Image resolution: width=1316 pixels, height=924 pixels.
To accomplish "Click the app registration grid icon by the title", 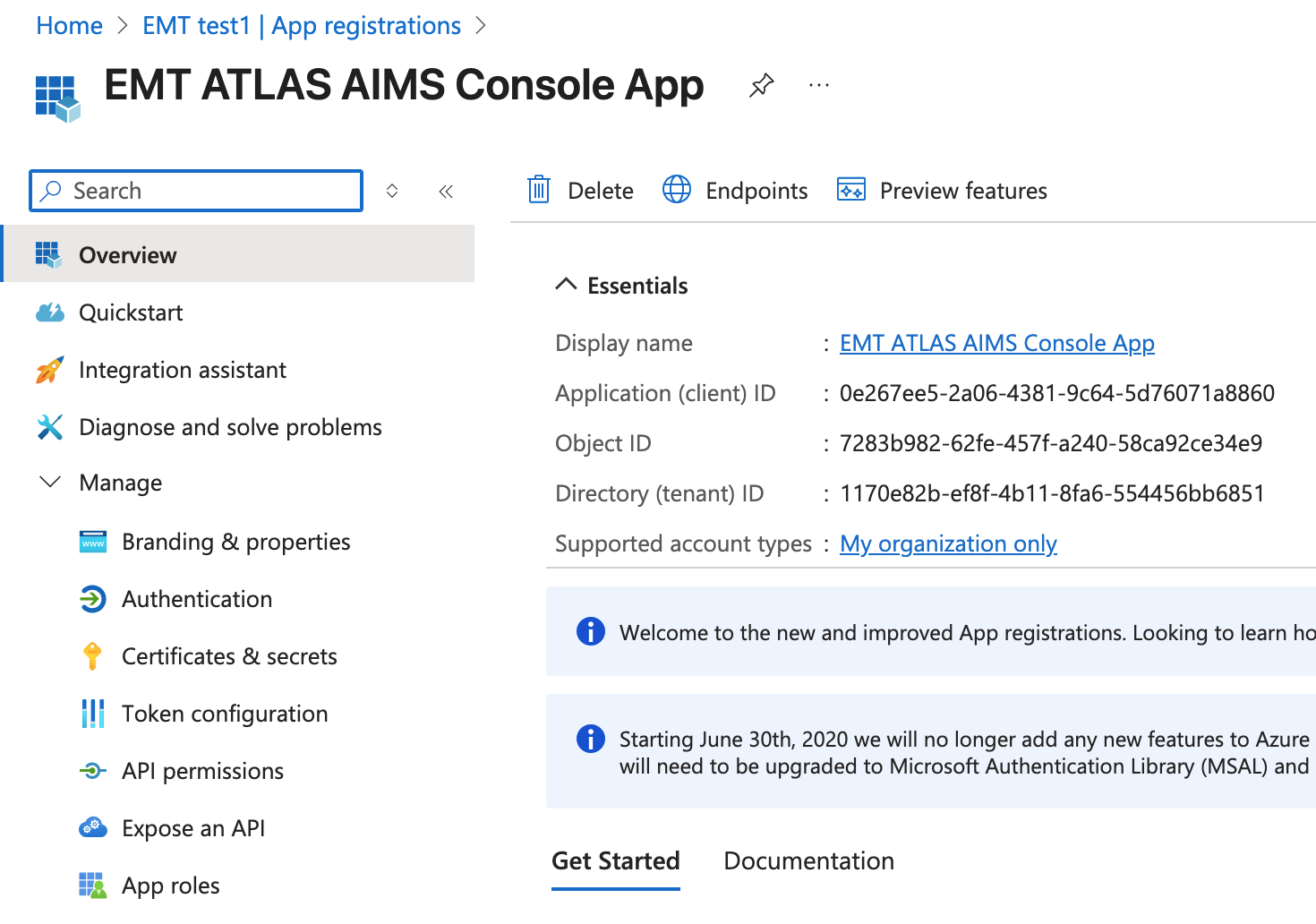I will [58, 98].
